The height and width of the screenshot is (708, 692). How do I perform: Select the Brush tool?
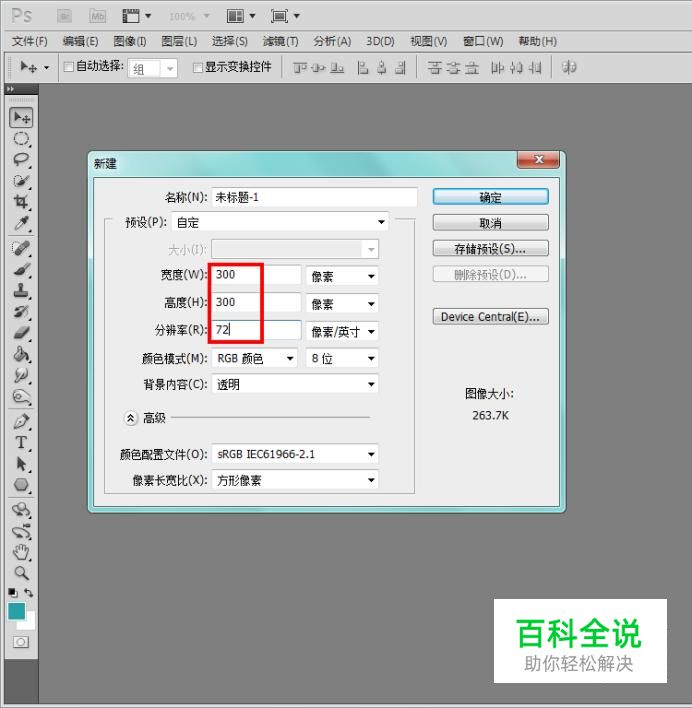21,270
